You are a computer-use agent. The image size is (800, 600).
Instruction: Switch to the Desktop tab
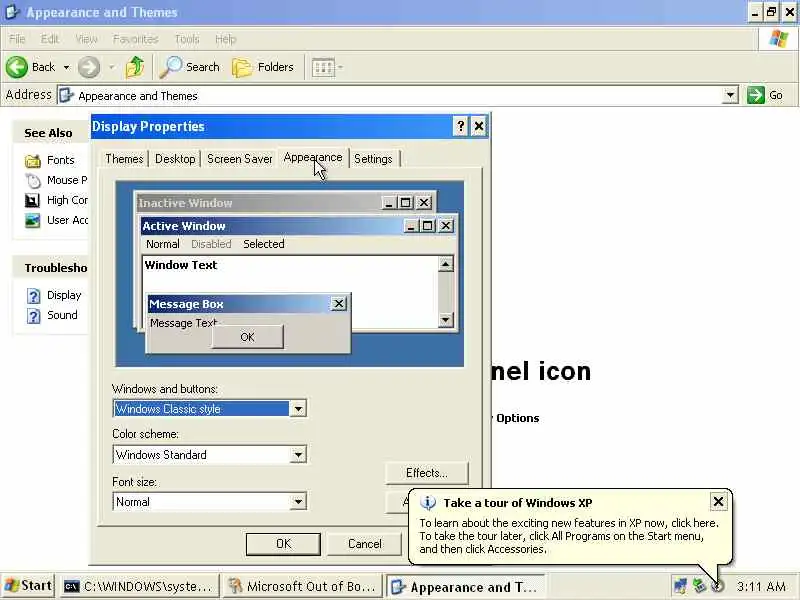(175, 159)
